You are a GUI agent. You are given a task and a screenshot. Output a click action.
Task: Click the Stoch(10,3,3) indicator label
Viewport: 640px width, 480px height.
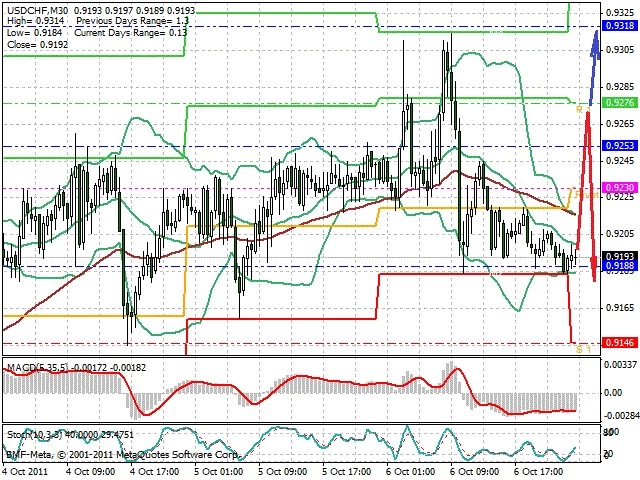tap(36, 434)
